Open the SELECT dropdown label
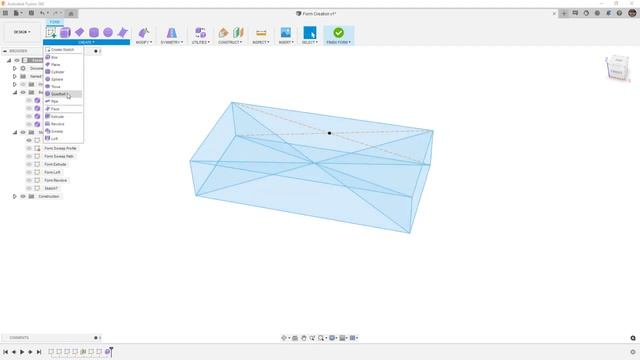640x360 pixels. click(x=310, y=42)
